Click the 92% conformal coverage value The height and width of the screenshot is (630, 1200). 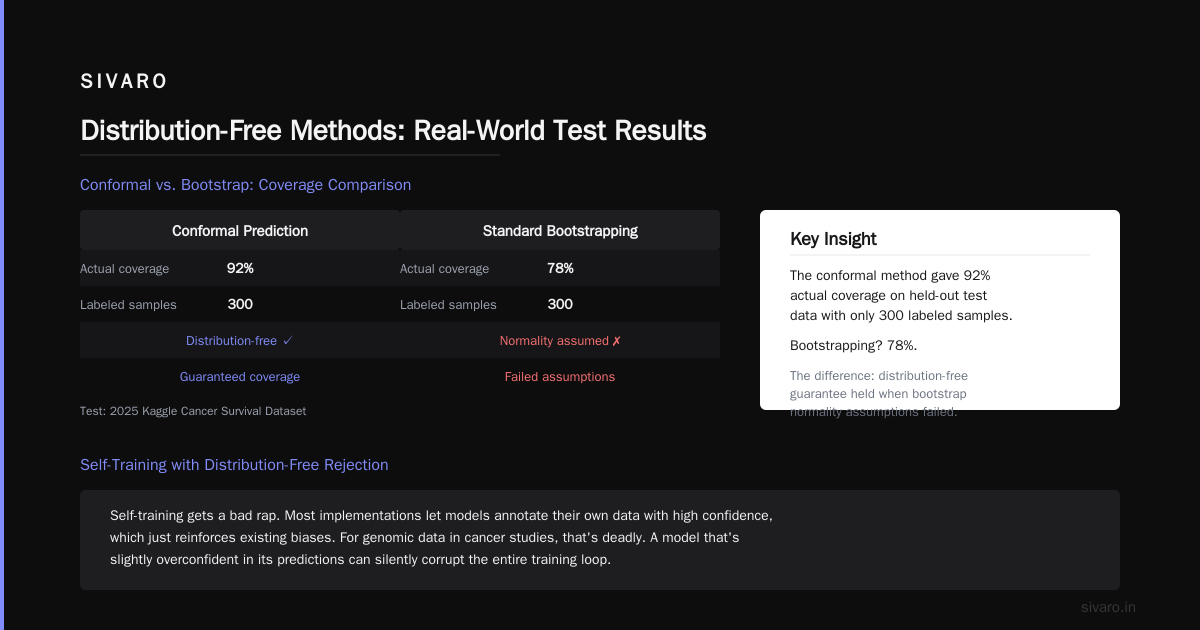pyautogui.click(x=240, y=268)
